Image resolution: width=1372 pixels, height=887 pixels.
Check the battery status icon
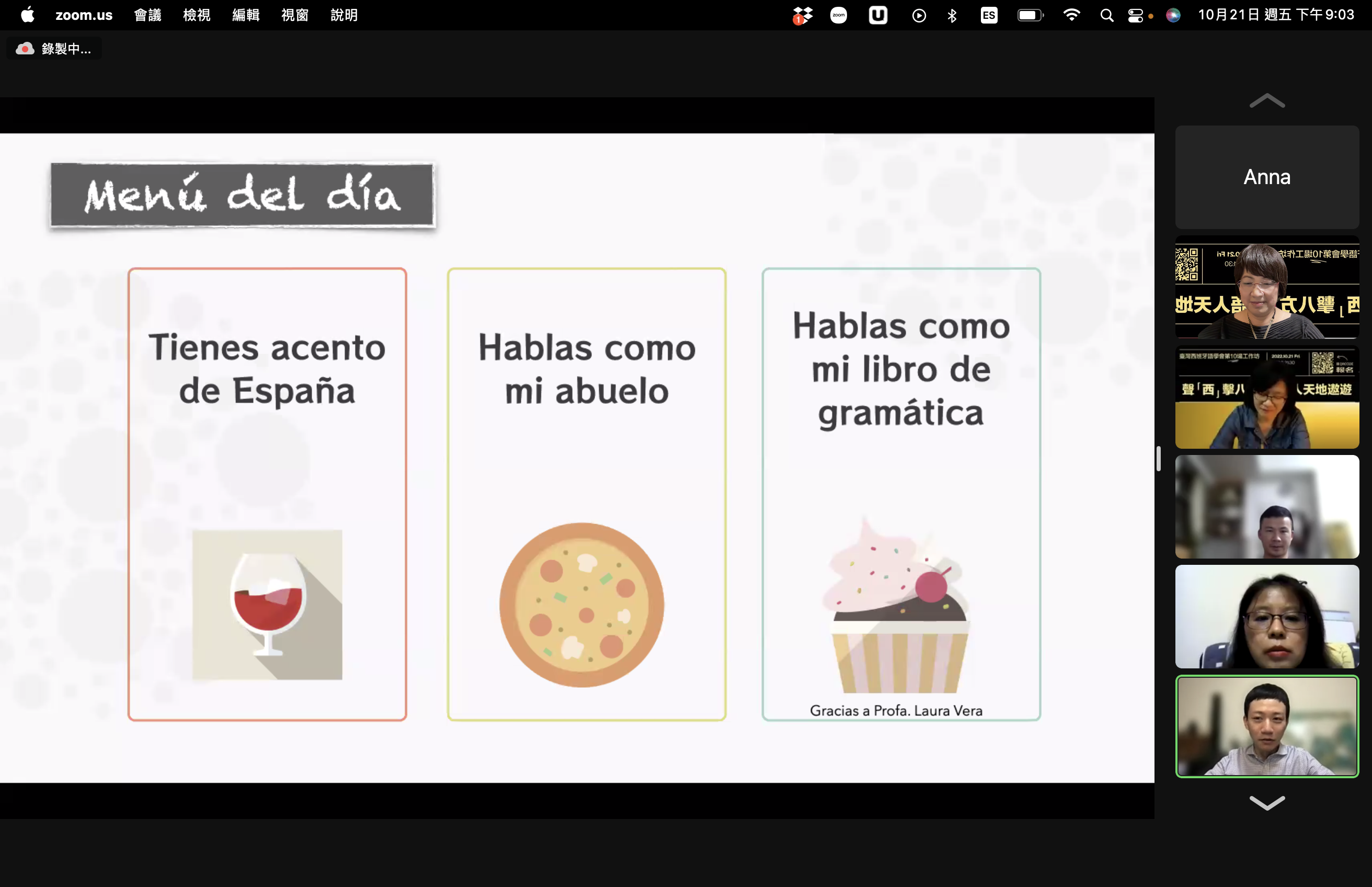pos(1031,16)
